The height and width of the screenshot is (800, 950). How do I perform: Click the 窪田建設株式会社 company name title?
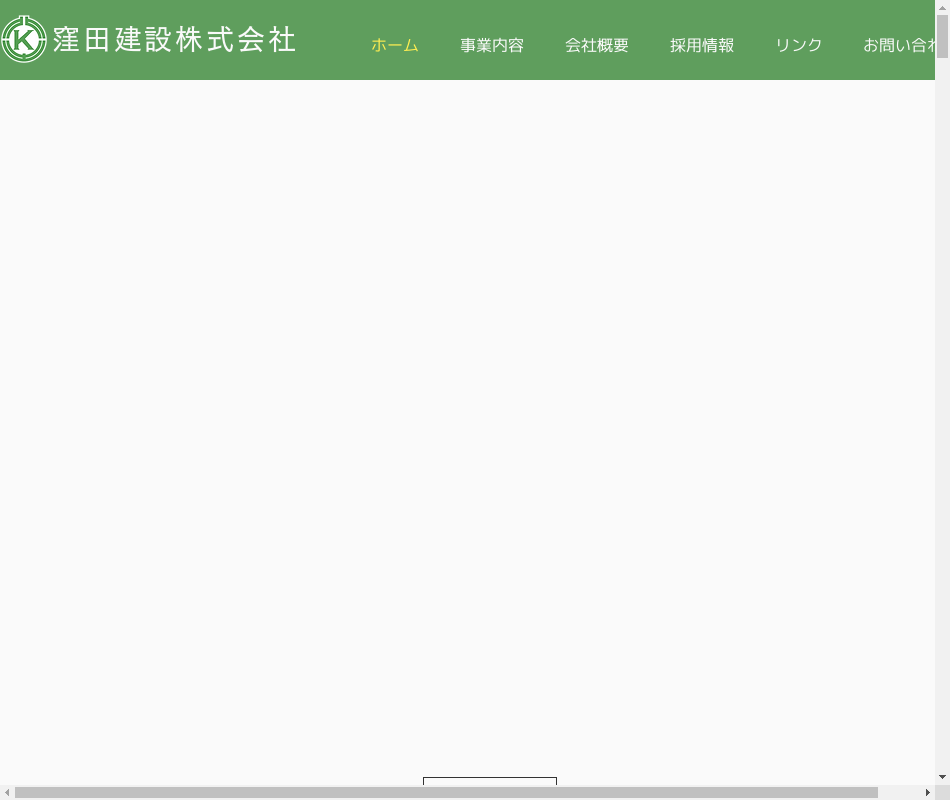[174, 40]
